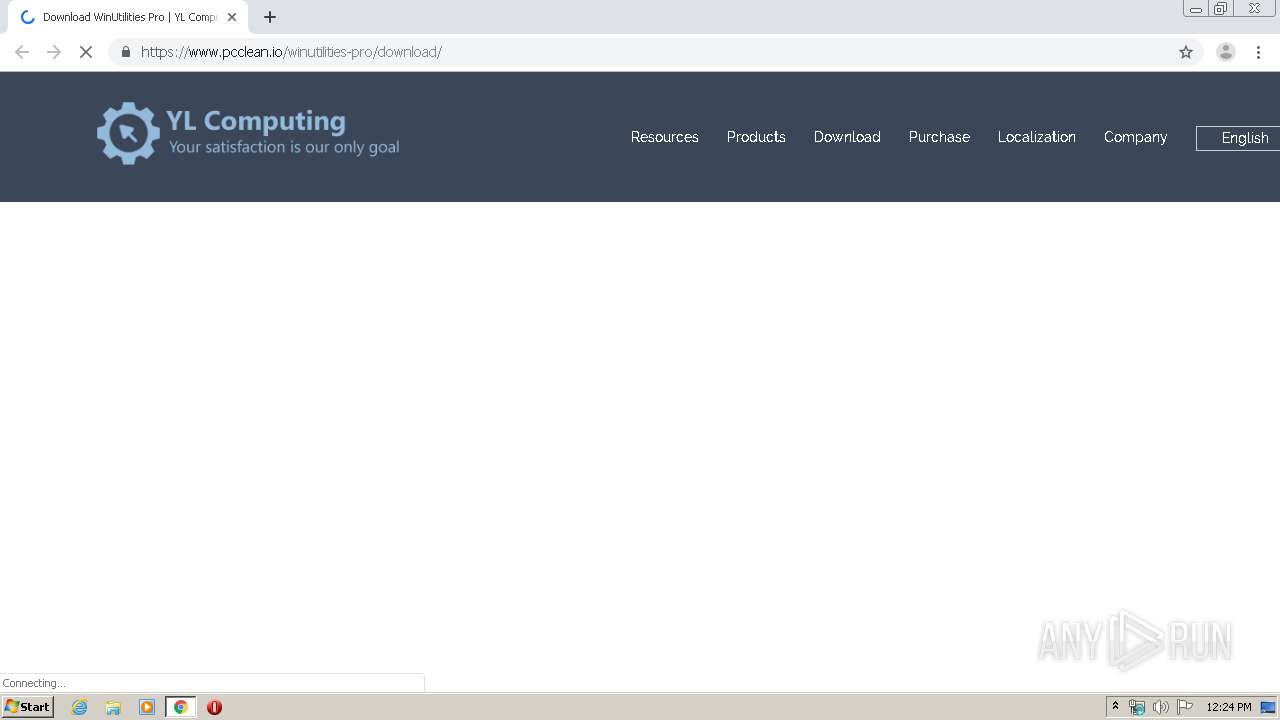Click the Chrome taskbar button
The height and width of the screenshot is (720, 1280).
click(181, 707)
